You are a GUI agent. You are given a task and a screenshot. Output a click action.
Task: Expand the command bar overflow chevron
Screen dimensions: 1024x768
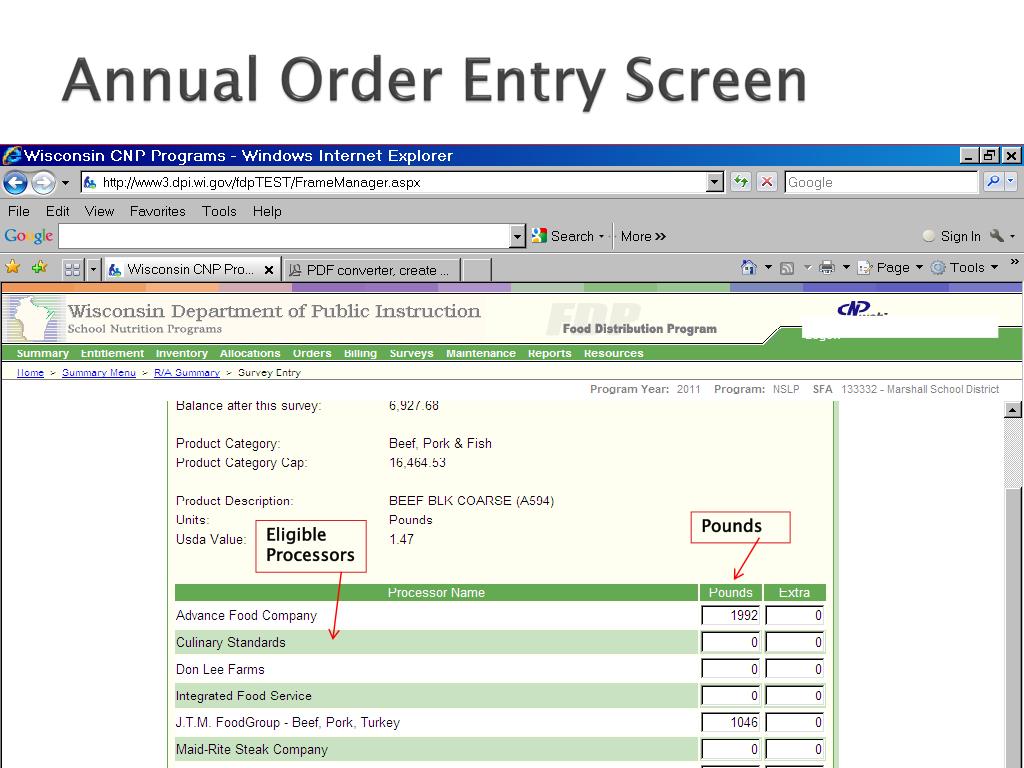click(1014, 261)
